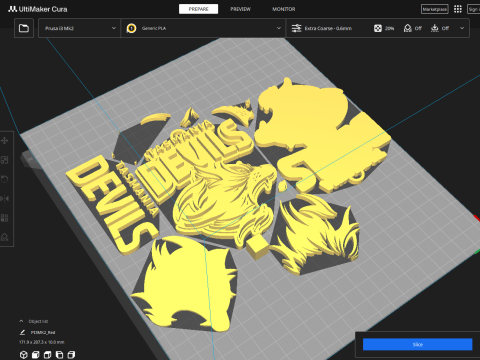Select the devil silhouette model at bottom
This screenshot has width=480, height=360.
tap(187, 283)
